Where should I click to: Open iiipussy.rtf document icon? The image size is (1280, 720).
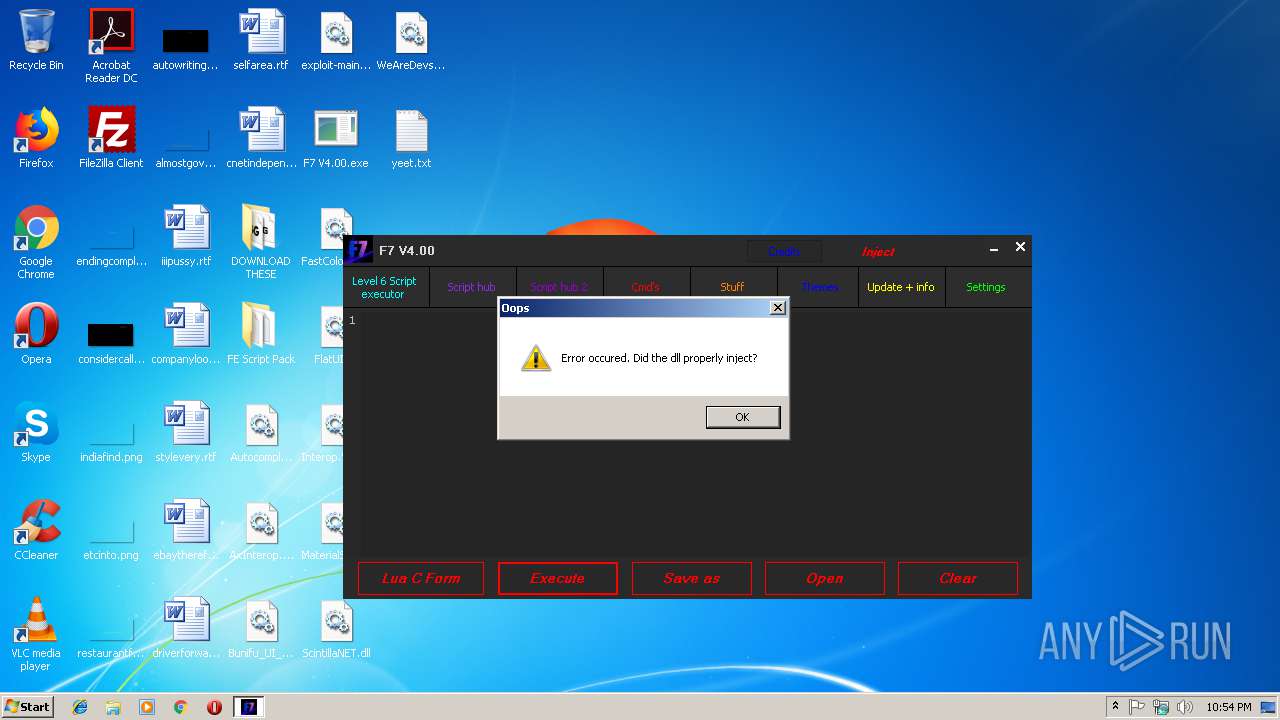[x=186, y=237]
